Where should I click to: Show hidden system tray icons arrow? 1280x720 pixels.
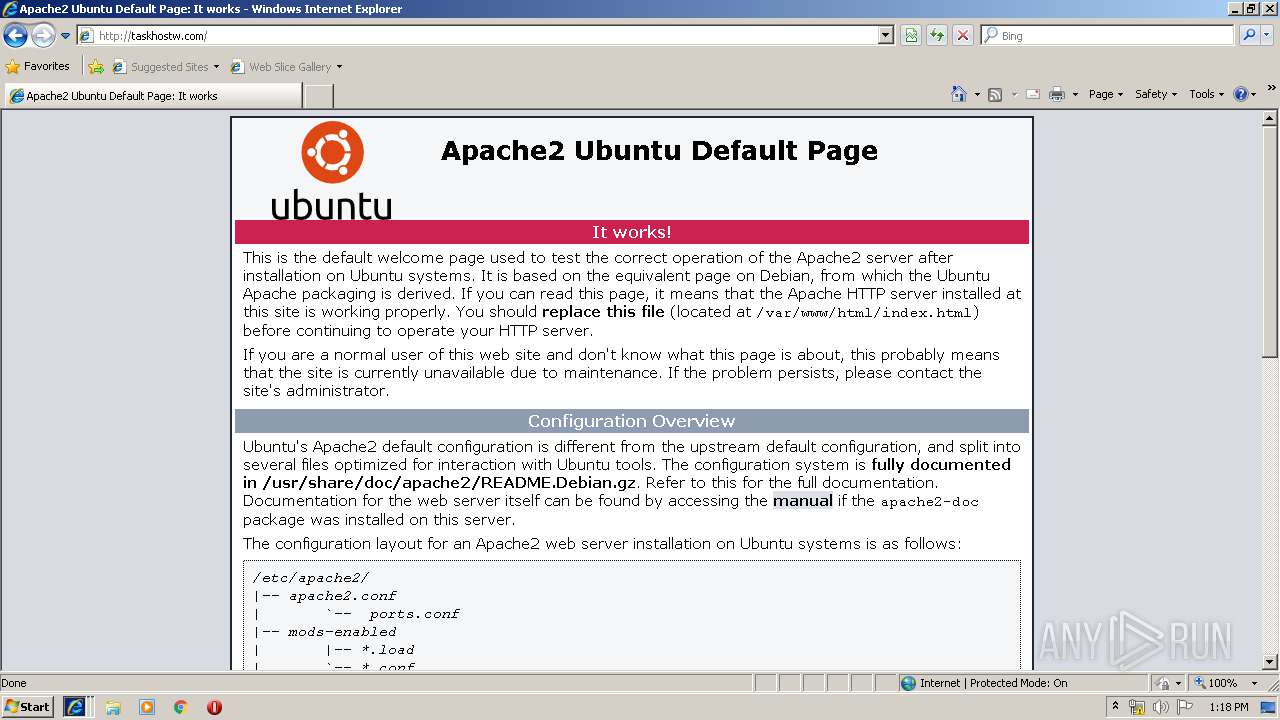(x=1116, y=706)
